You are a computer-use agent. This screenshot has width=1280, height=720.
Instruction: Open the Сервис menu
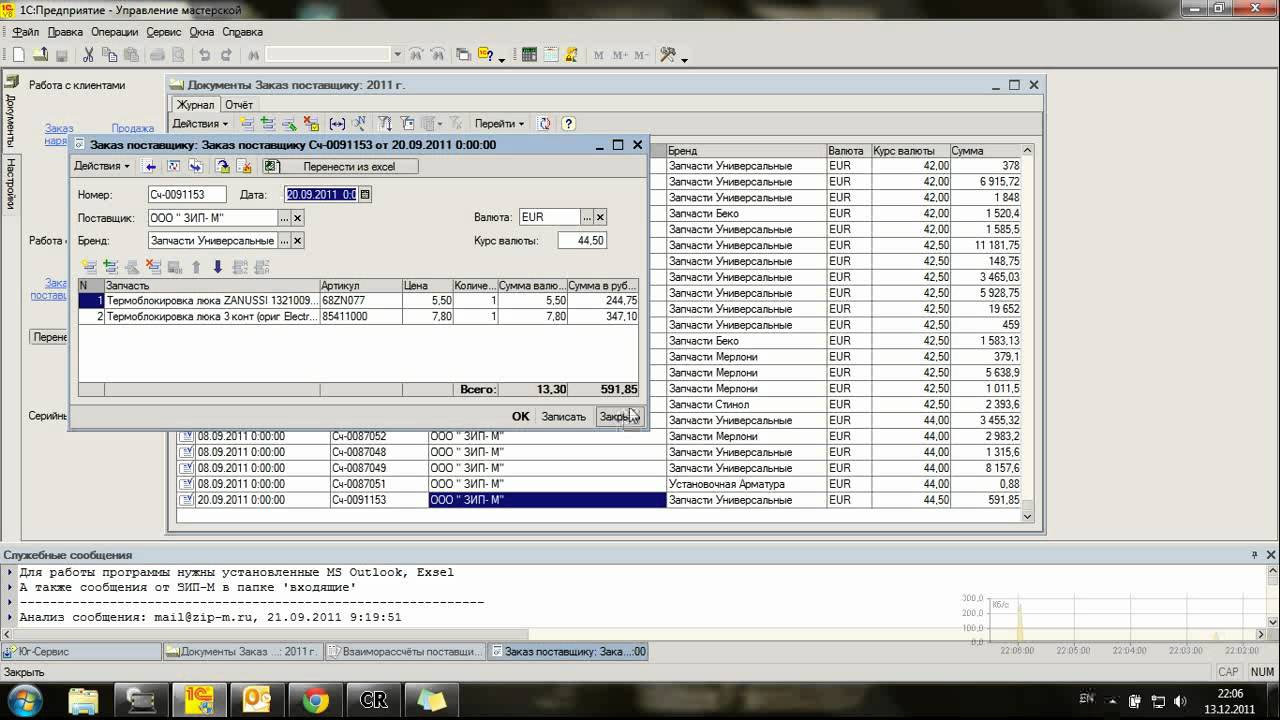pos(164,32)
